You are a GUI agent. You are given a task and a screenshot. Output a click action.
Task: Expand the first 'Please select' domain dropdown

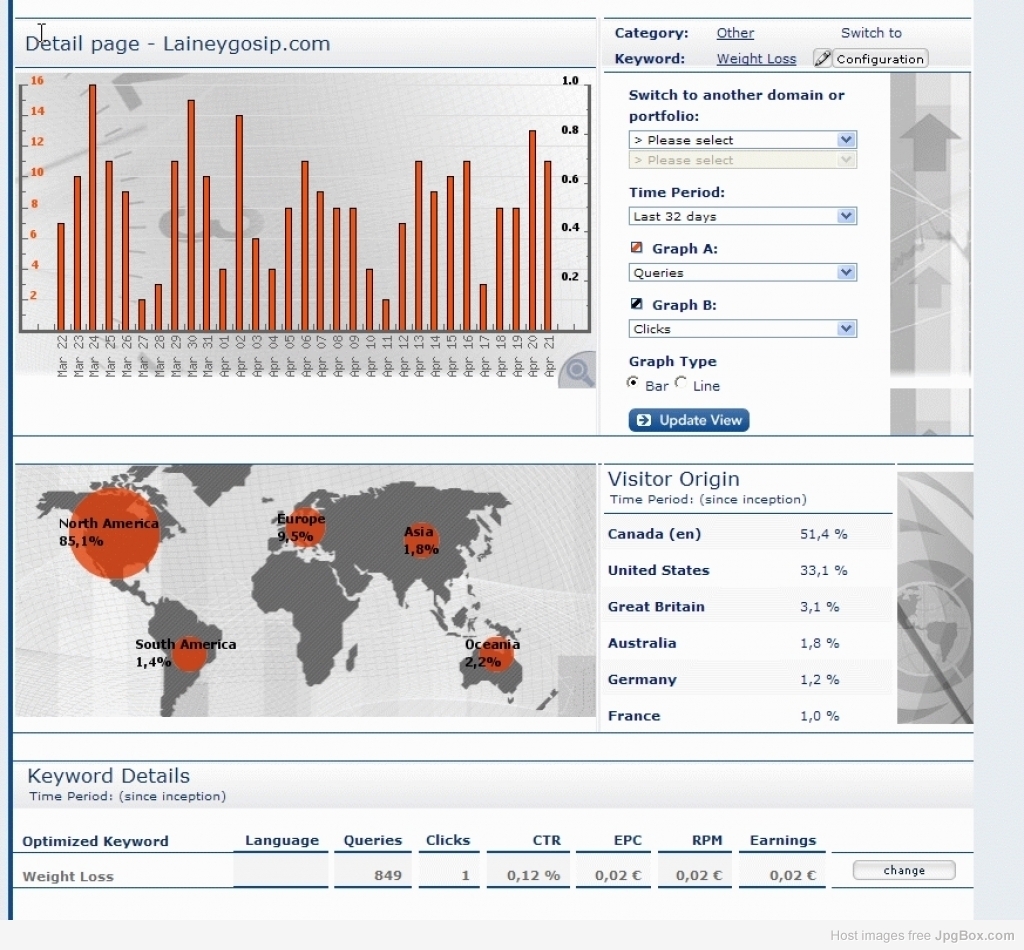(742, 140)
